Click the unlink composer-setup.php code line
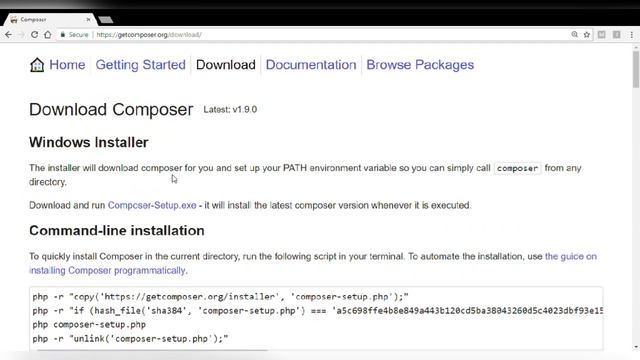 (x=130, y=338)
